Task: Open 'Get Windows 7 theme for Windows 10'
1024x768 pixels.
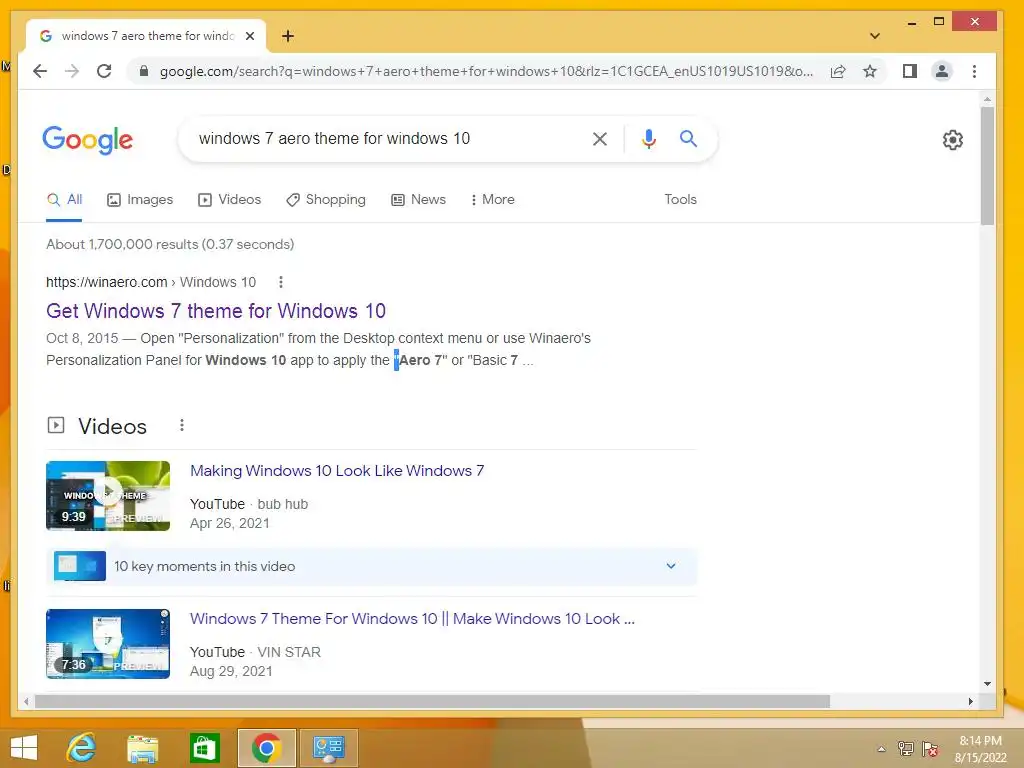Action: click(216, 311)
